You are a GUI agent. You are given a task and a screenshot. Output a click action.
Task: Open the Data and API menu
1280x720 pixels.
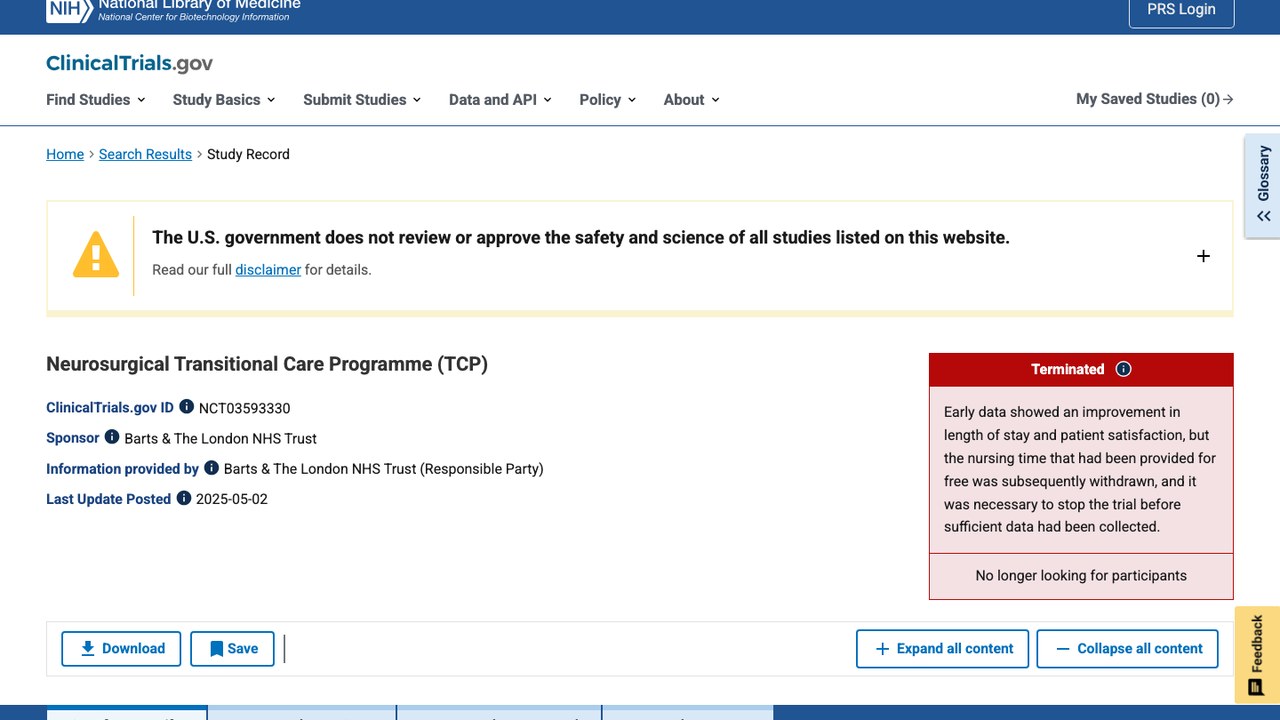[x=500, y=99]
